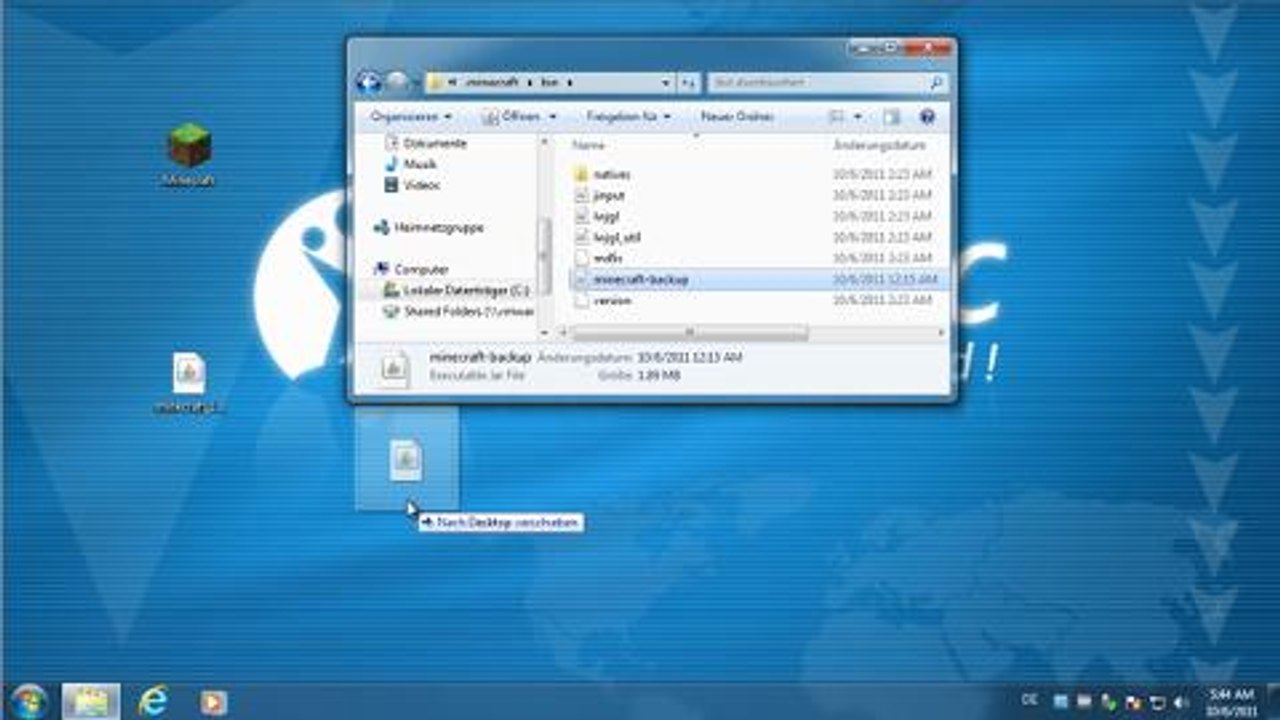Change view mode icon in toolbar
Screen dimensions: 1280x720
[837, 117]
